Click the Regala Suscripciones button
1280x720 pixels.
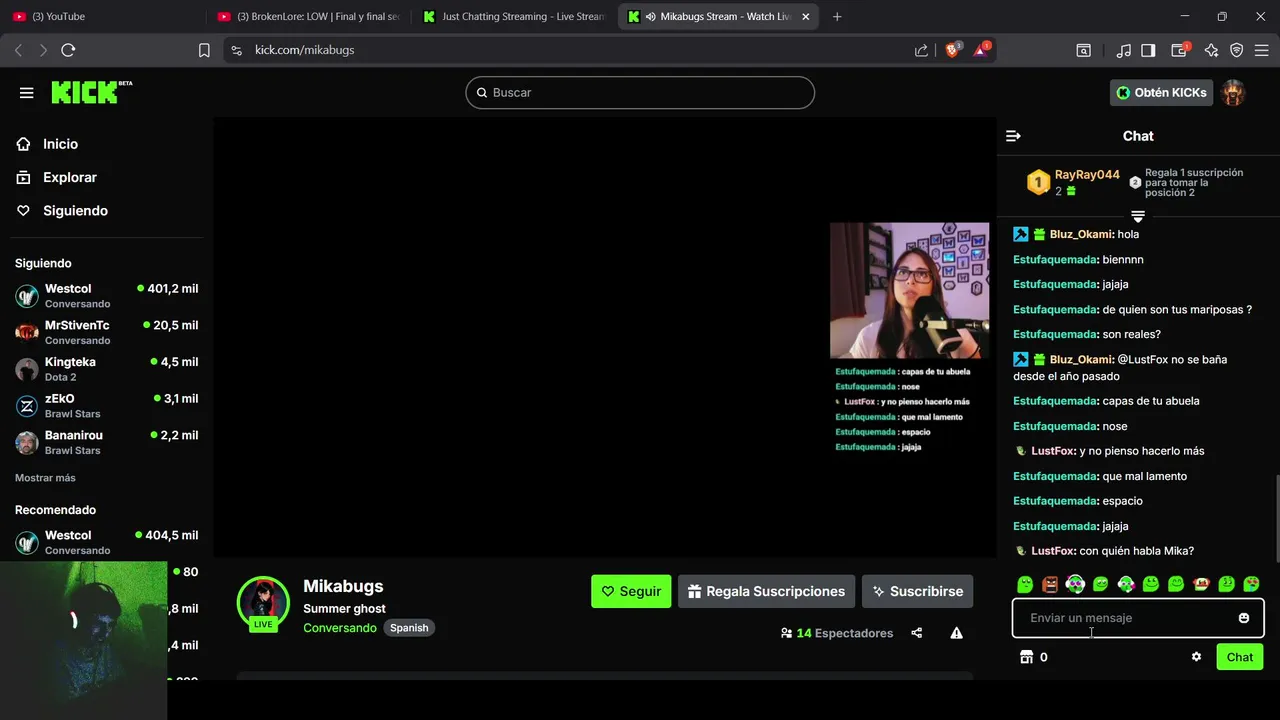coord(766,591)
